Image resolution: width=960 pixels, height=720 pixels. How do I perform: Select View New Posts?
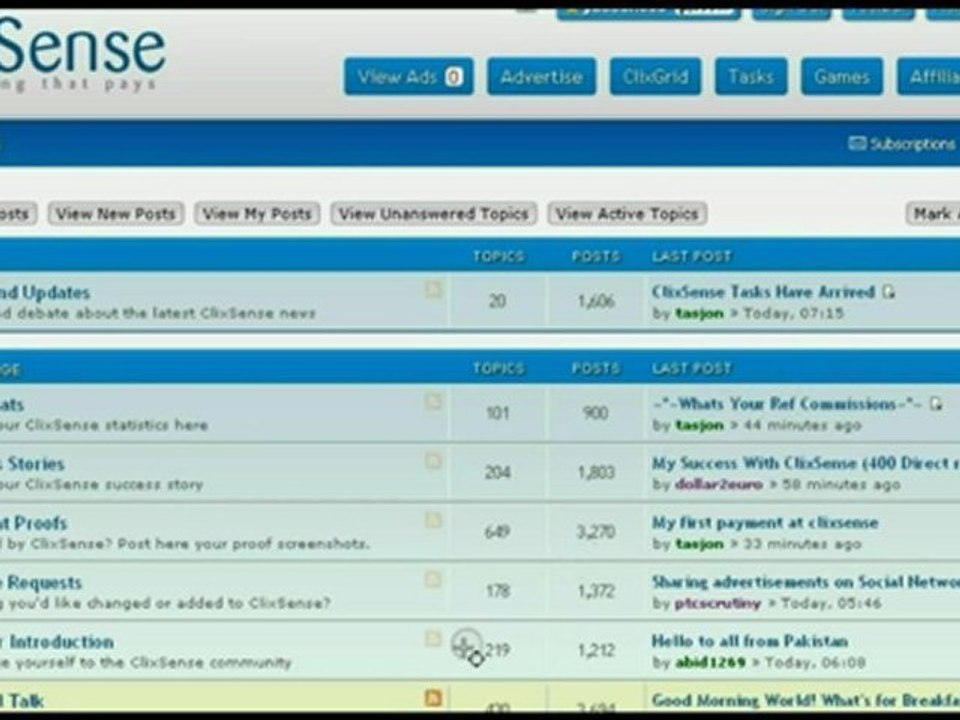[116, 214]
